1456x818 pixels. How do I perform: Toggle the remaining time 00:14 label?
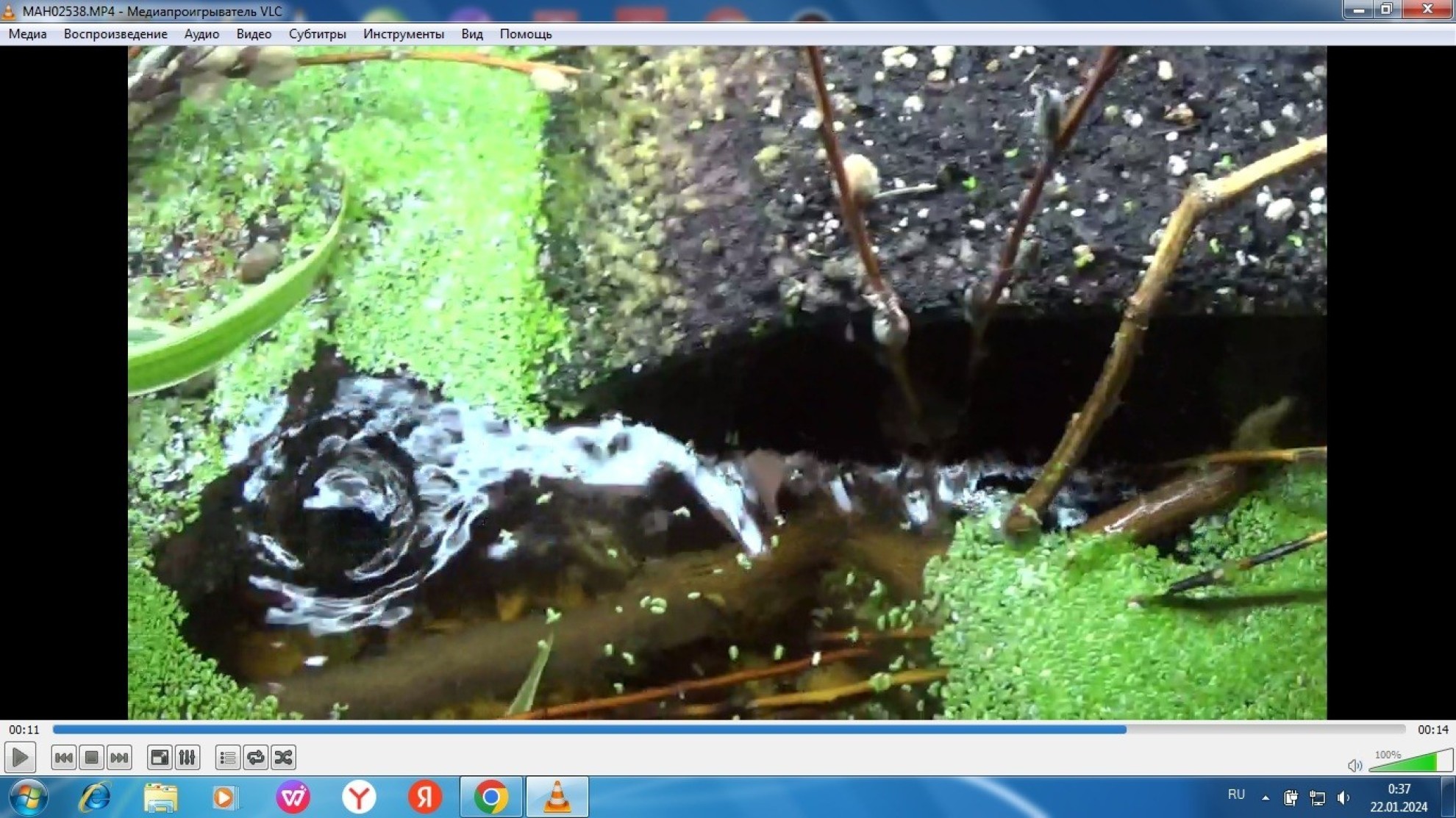[x=1432, y=729]
